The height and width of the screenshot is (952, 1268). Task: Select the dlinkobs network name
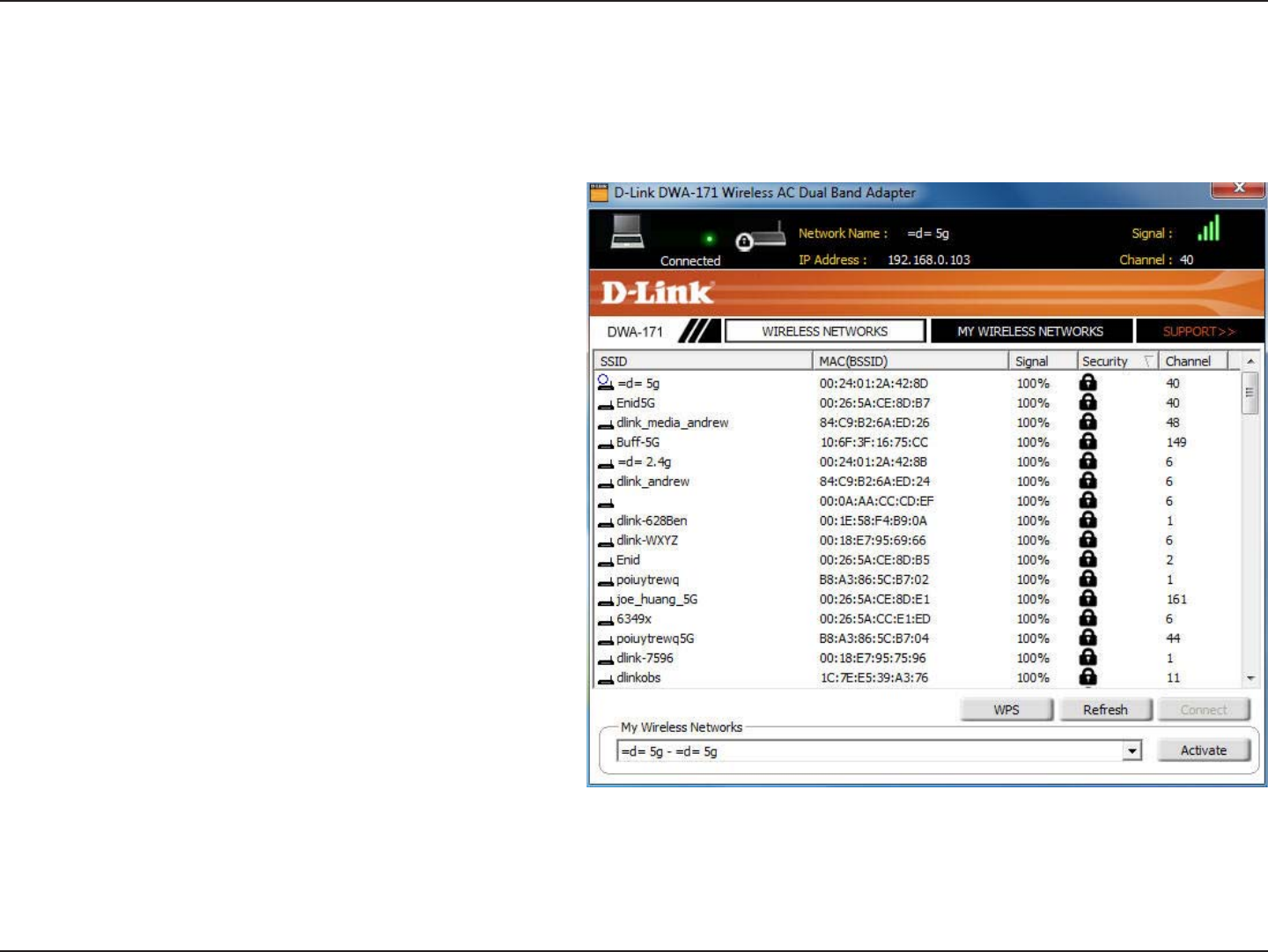coord(638,677)
